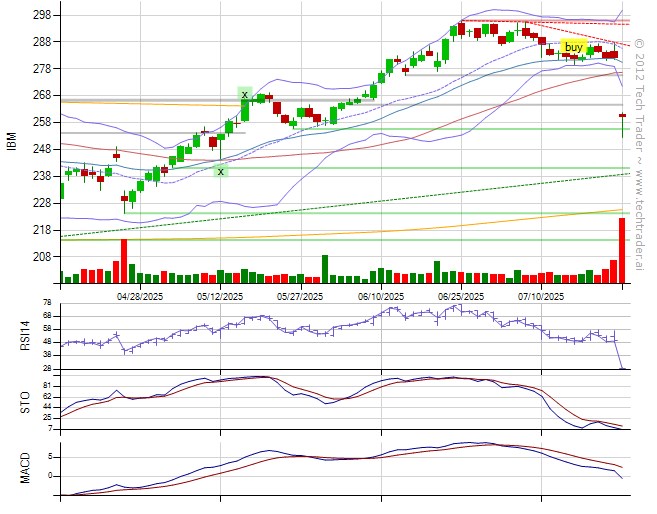Click the MACD axis value 5
This screenshot has width=657, height=514.
(x=50, y=457)
